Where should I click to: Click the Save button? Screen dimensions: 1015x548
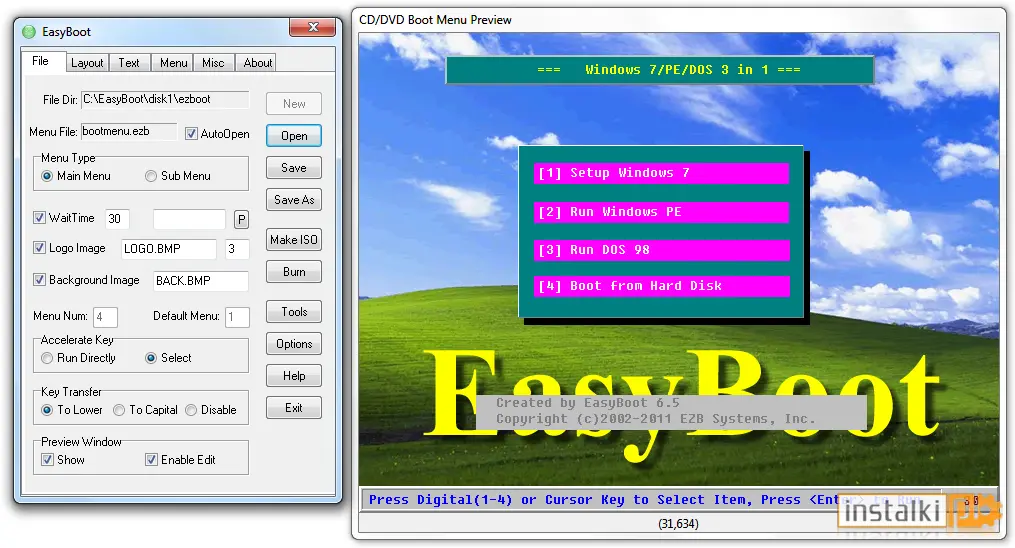(x=294, y=168)
